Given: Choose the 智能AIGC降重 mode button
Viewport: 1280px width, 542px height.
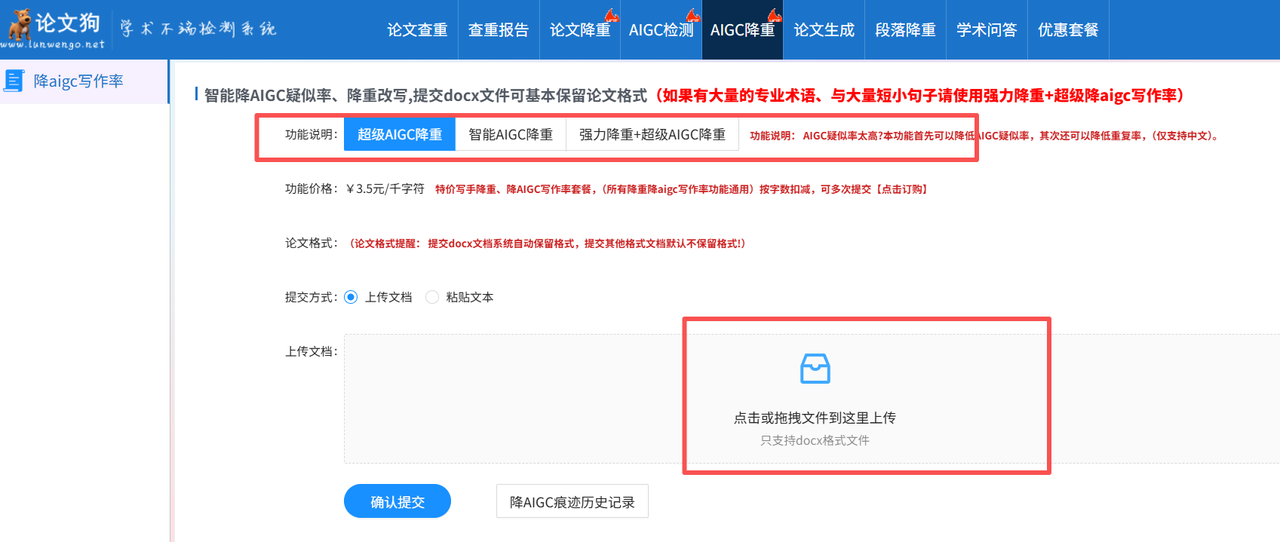Looking at the screenshot, I should tap(511, 134).
